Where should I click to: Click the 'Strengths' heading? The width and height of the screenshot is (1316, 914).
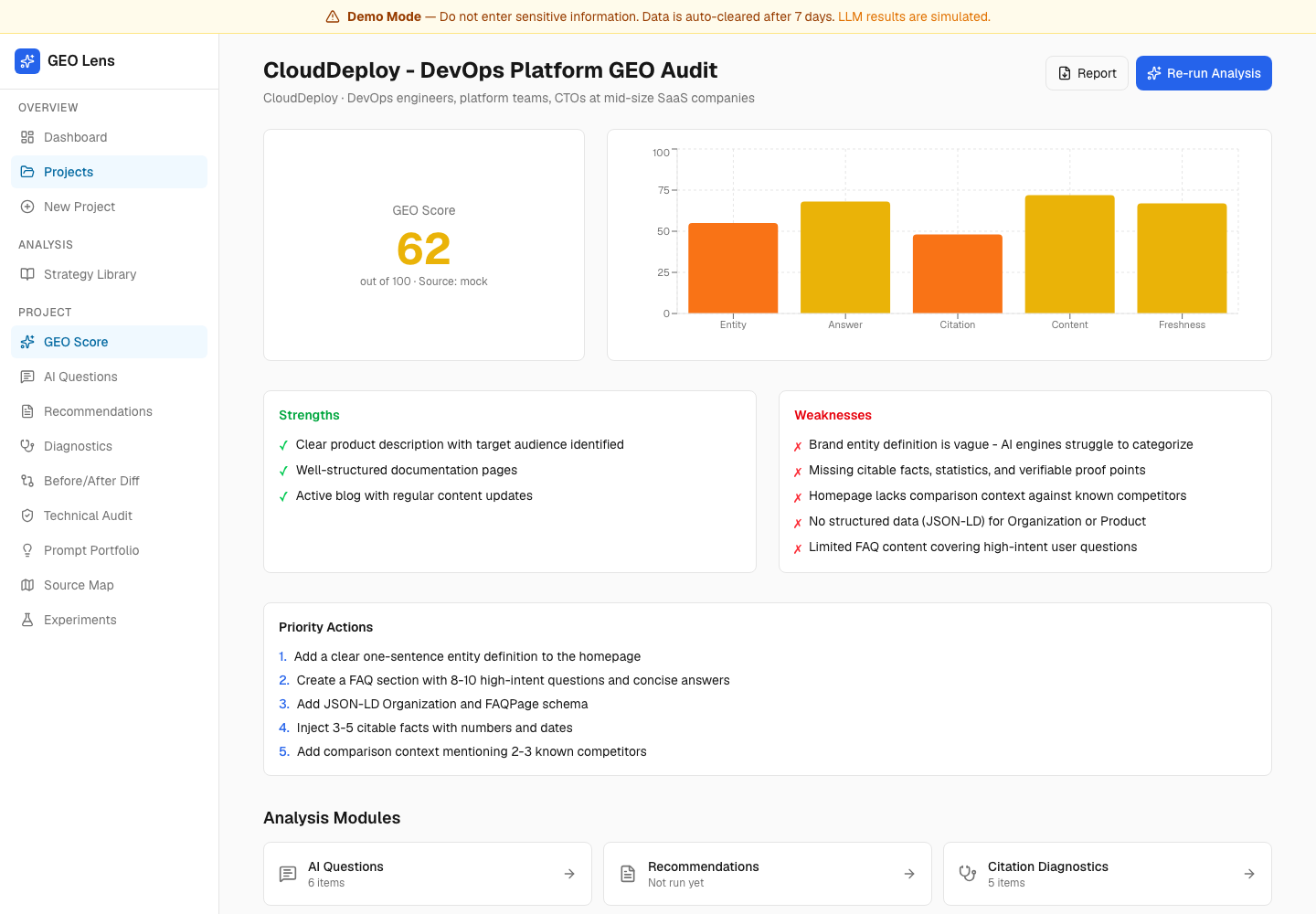[309, 415]
